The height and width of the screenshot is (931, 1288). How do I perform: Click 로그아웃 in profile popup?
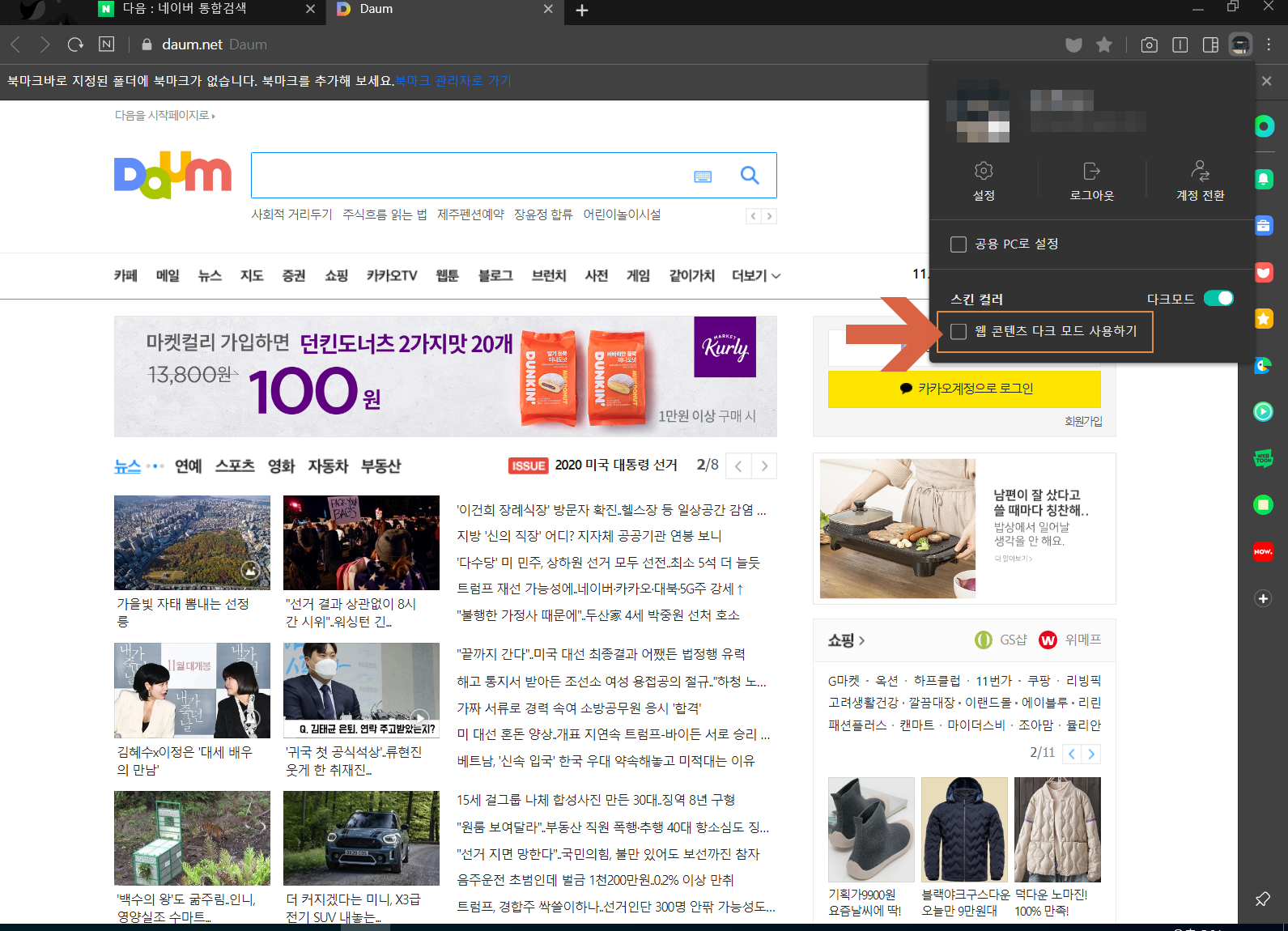tap(1092, 181)
